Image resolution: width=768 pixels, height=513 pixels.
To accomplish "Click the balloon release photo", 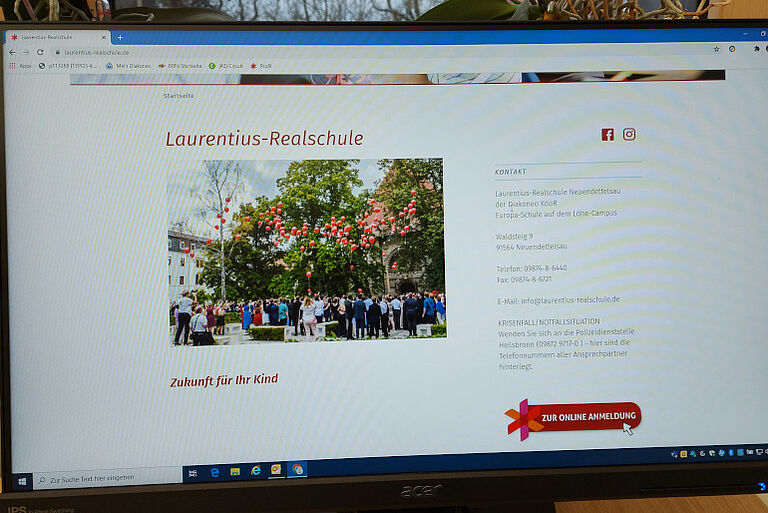I will click(x=307, y=252).
